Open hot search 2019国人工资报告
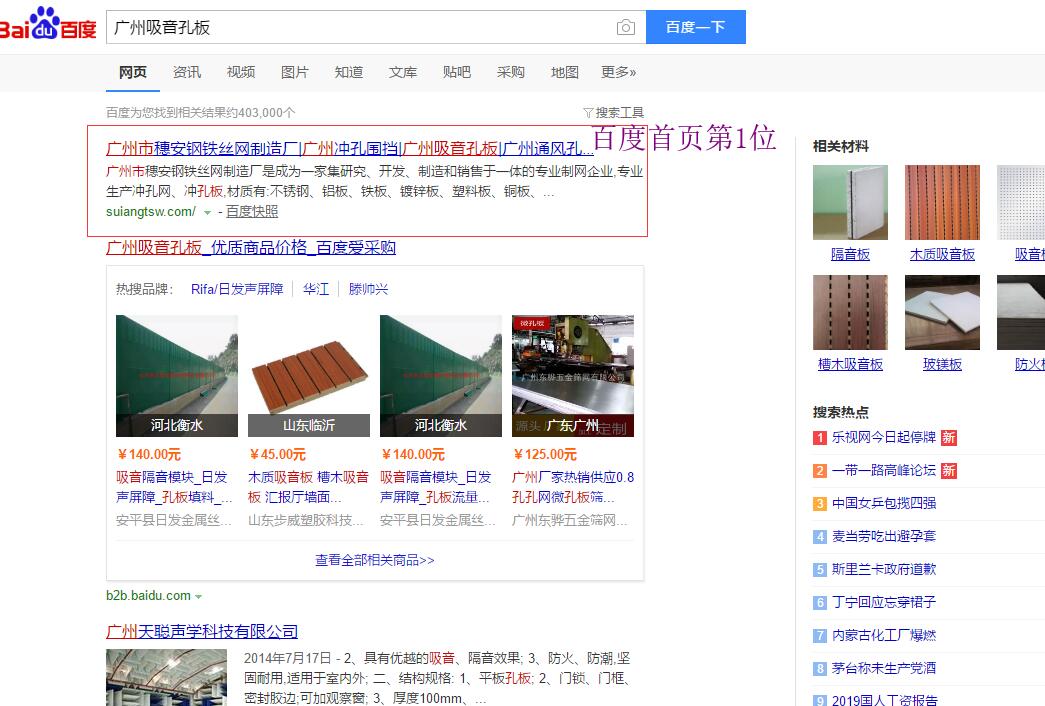 pos(884,700)
